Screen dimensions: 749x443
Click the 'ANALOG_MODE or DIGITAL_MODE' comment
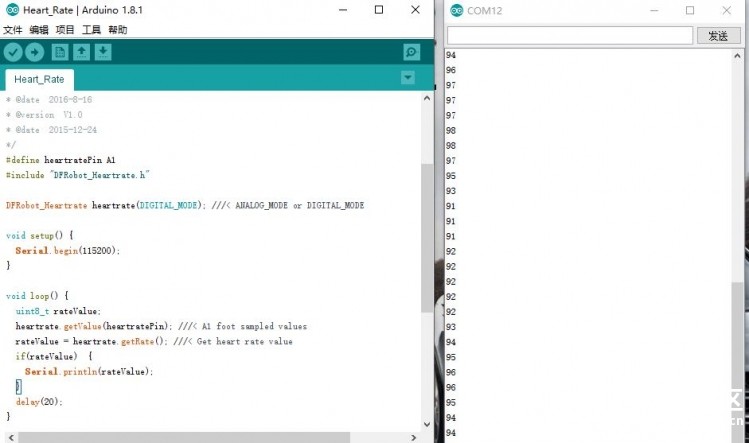300,205
